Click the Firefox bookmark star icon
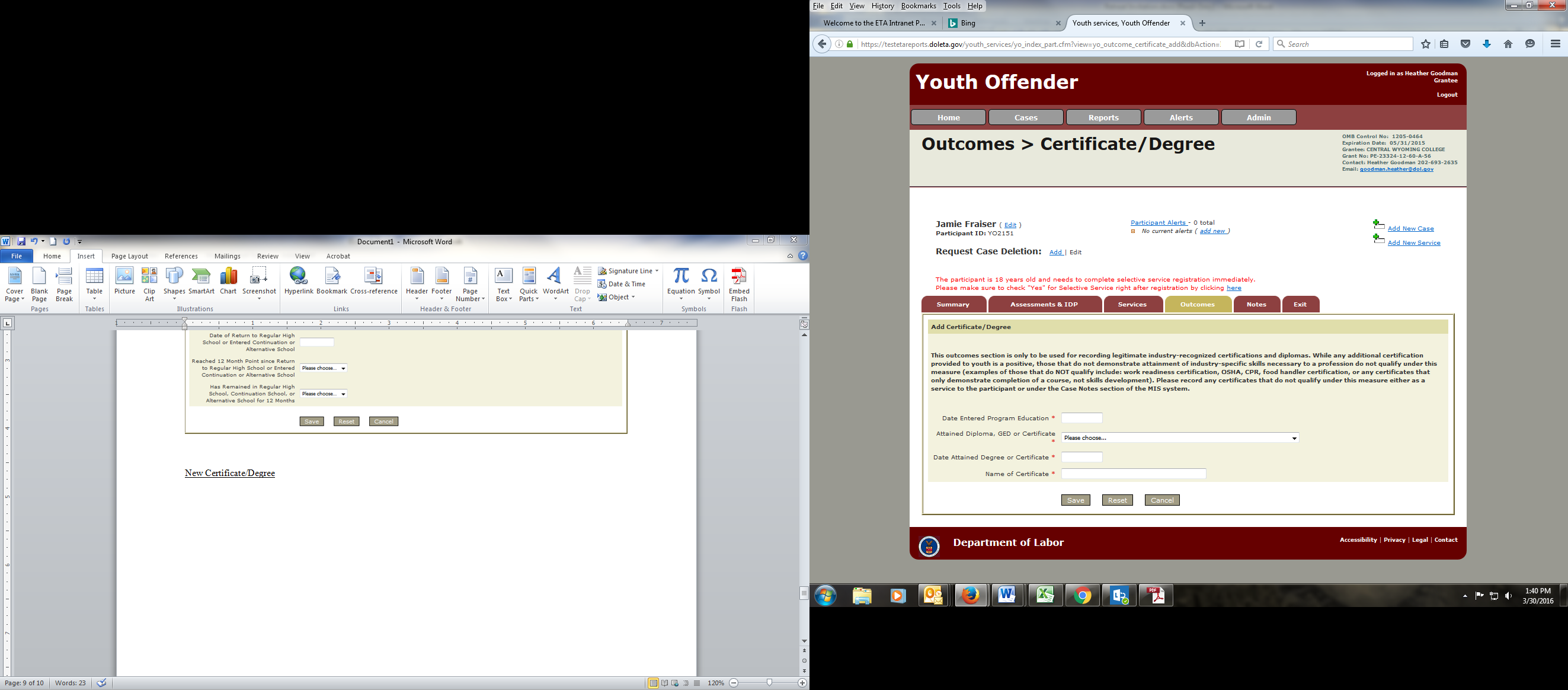This screenshot has height=690, width=1568. pyautogui.click(x=1425, y=44)
